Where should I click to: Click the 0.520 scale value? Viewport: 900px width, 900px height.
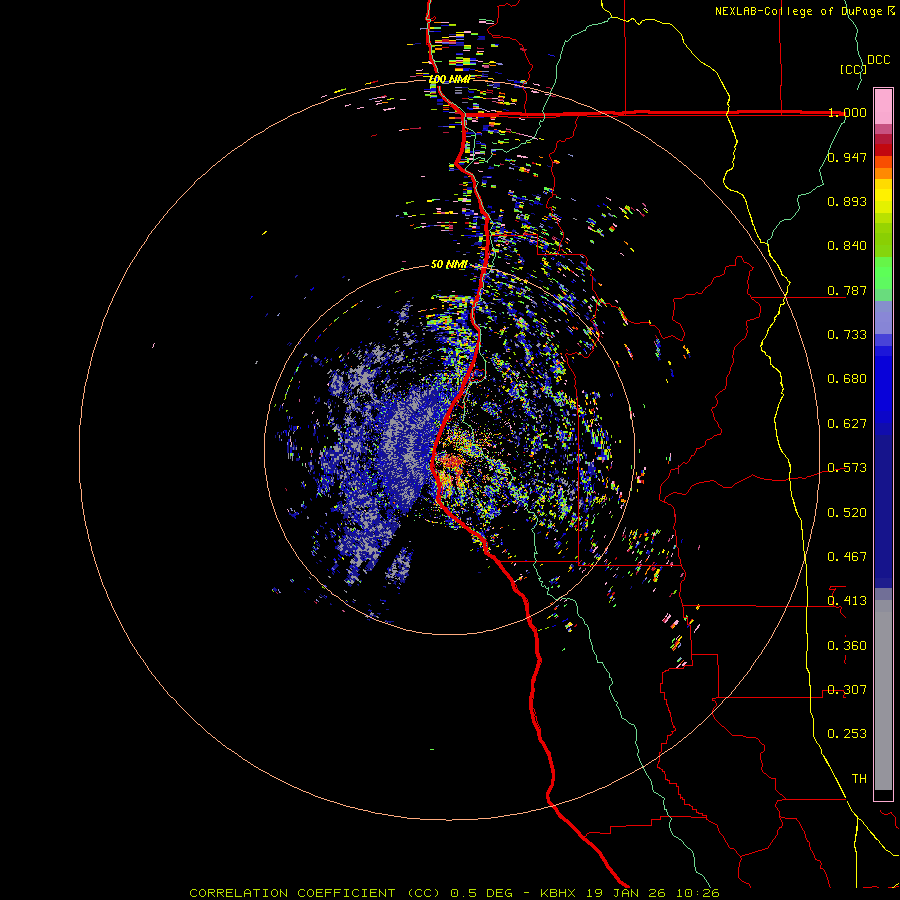click(847, 513)
